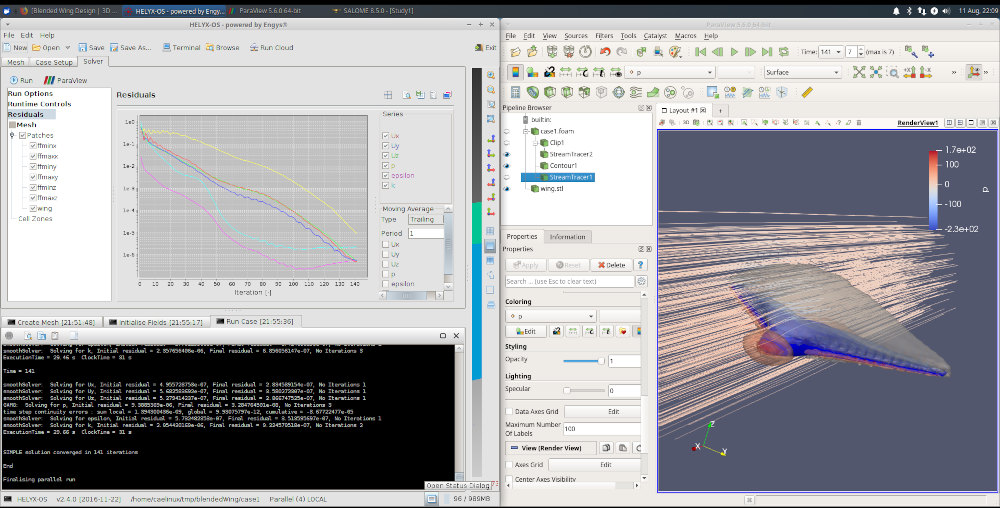Open the Moving Average Type dropdown
1000x508 pixels.
point(425,219)
